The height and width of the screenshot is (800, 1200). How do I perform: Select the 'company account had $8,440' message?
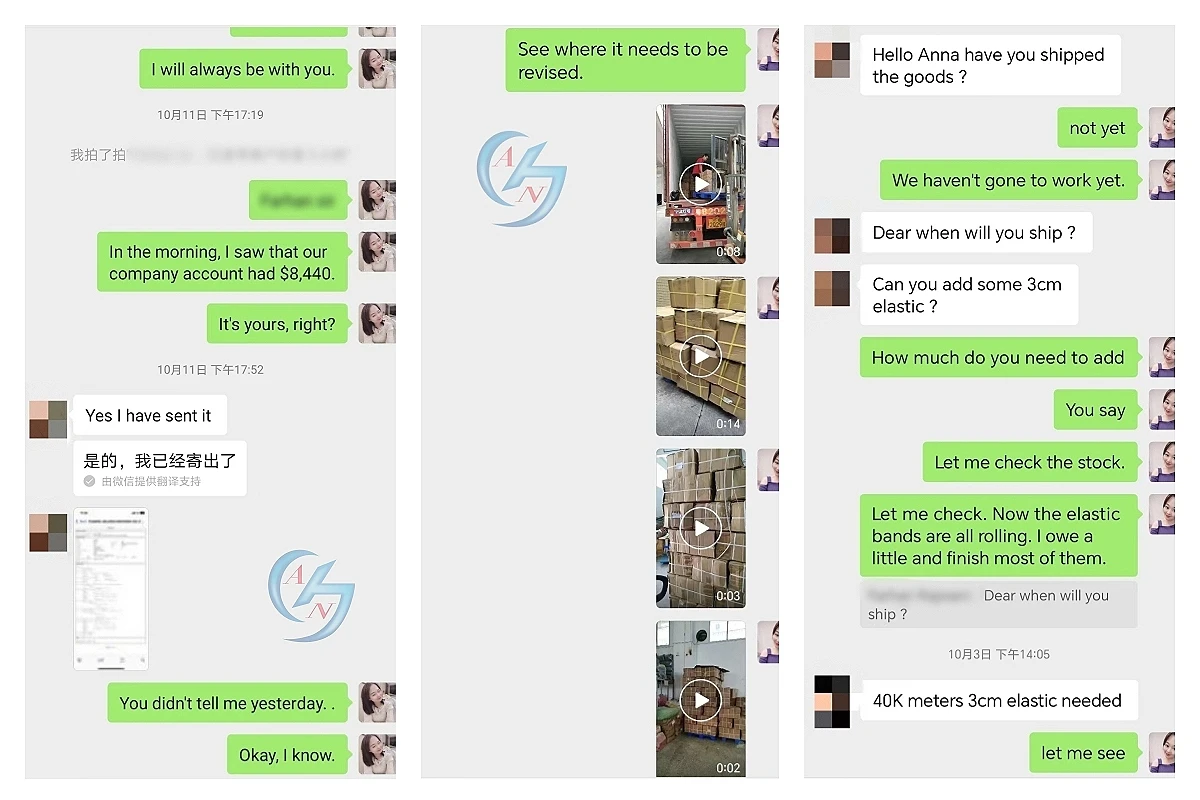click(222, 262)
